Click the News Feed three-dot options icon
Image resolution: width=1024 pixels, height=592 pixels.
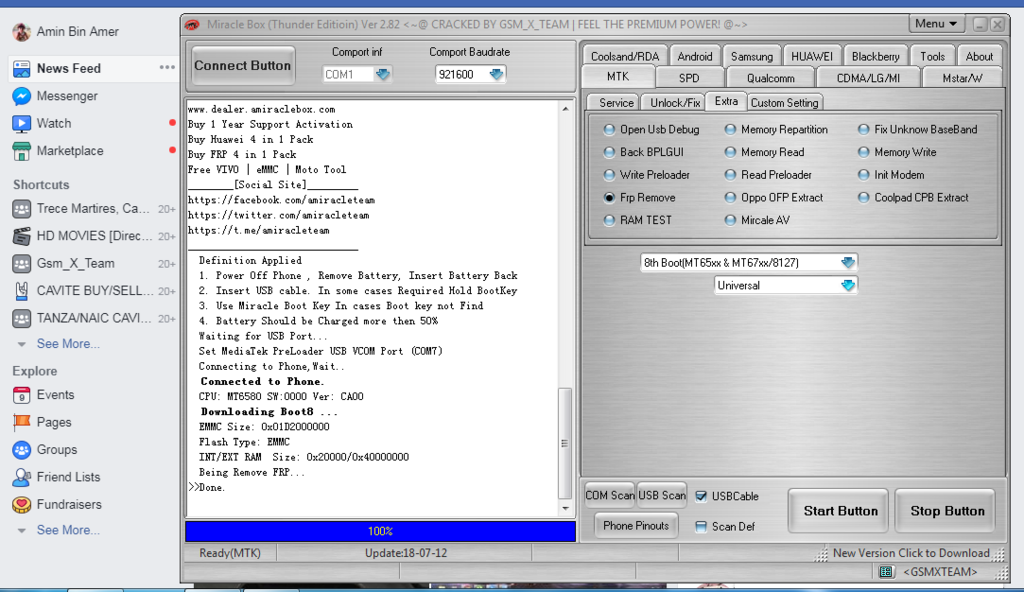[x=167, y=67]
